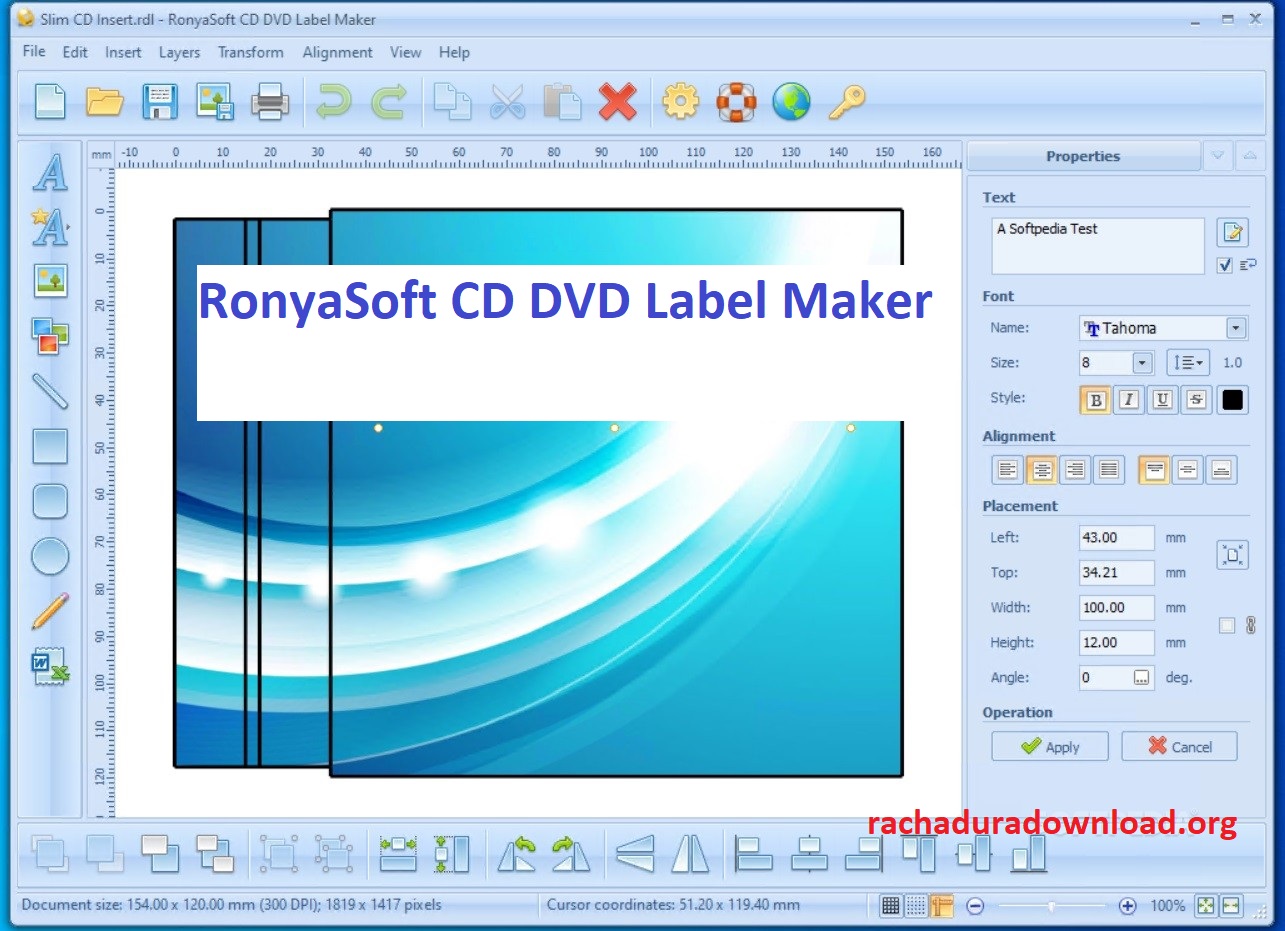Open Angle picker ellipsis button
The height and width of the screenshot is (931, 1285).
coord(1142,678)
